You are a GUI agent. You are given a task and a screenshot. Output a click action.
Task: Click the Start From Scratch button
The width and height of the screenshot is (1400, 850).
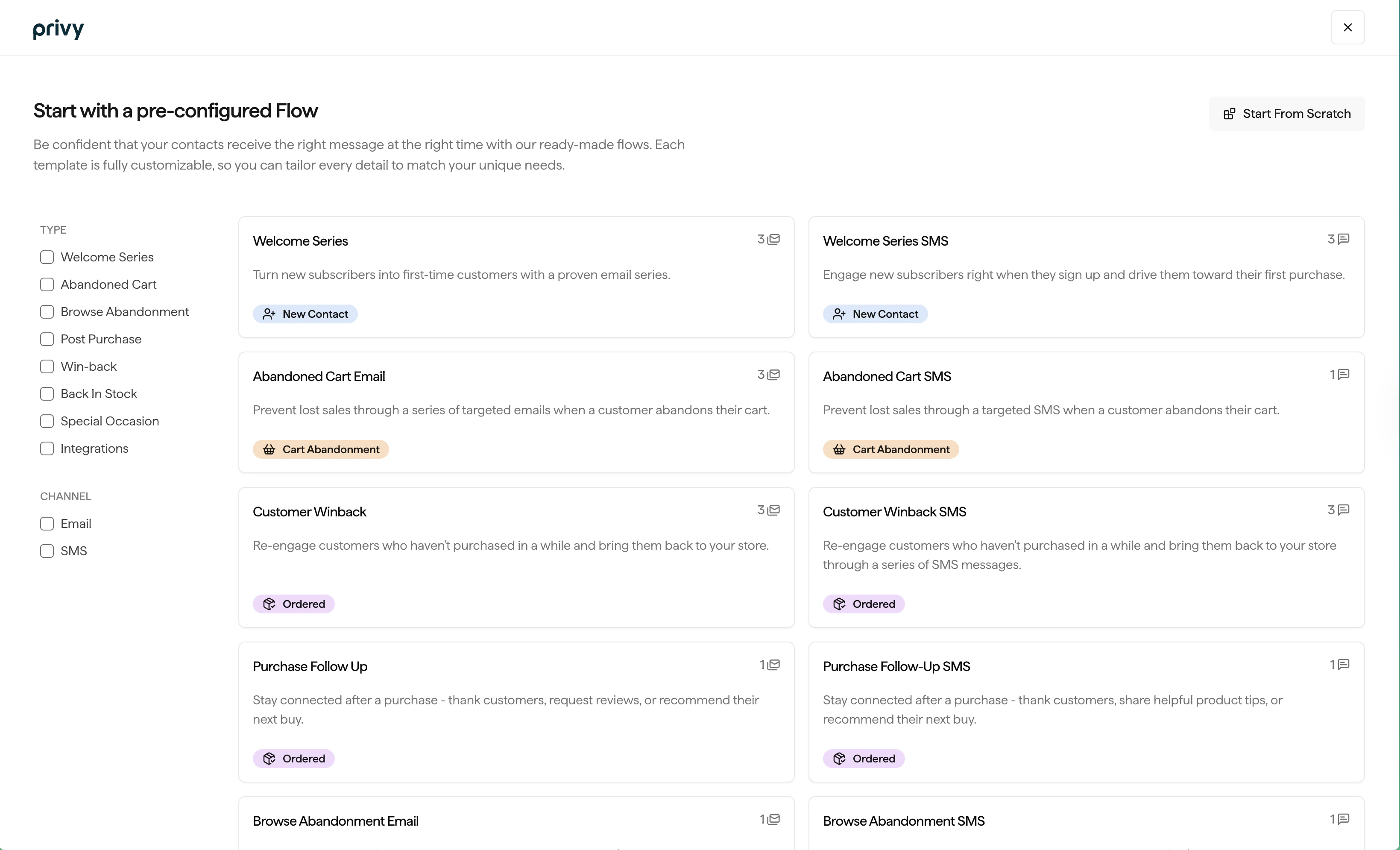[x=1286, y=113]
